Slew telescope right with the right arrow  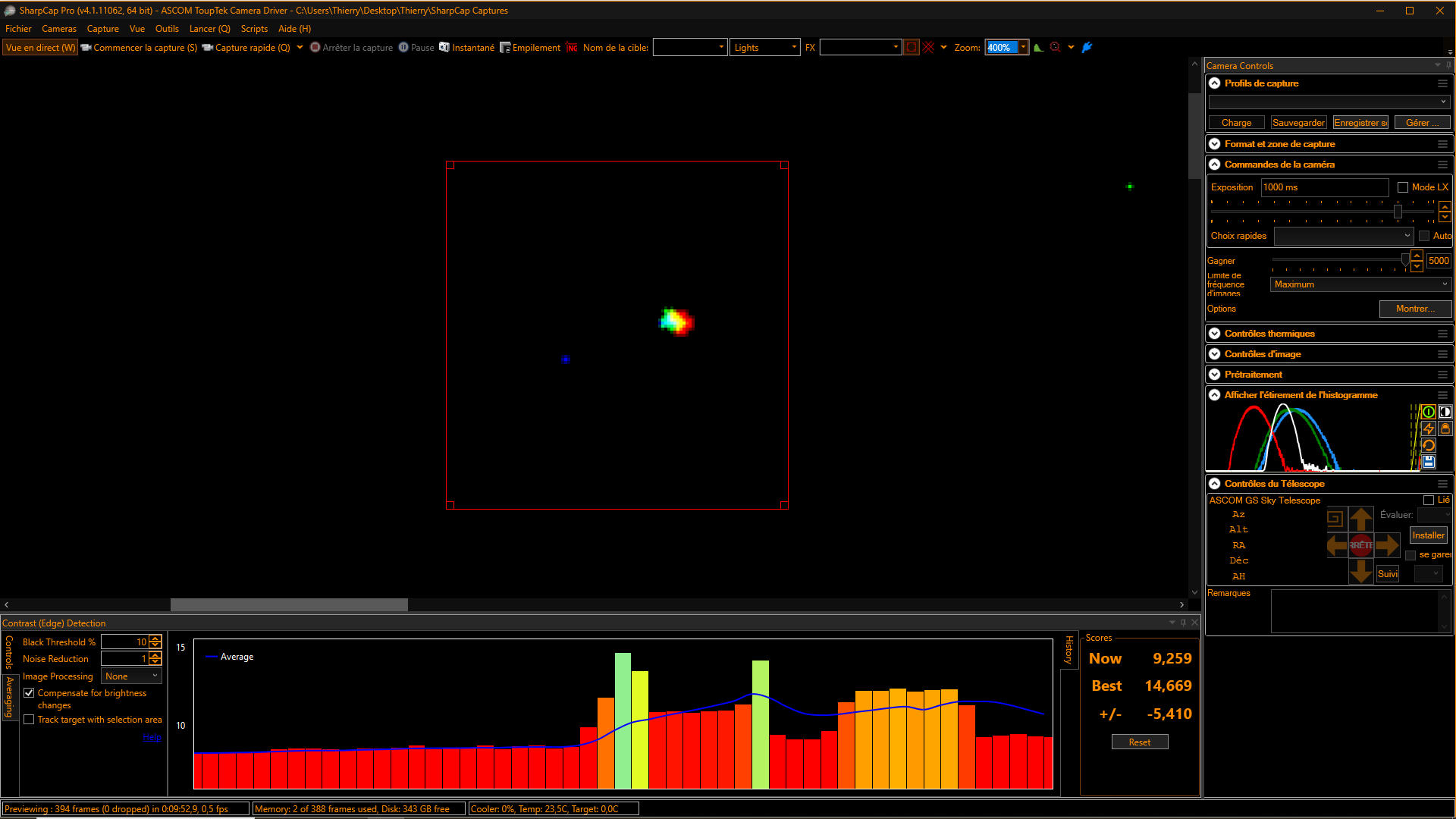coord(1387,544)
